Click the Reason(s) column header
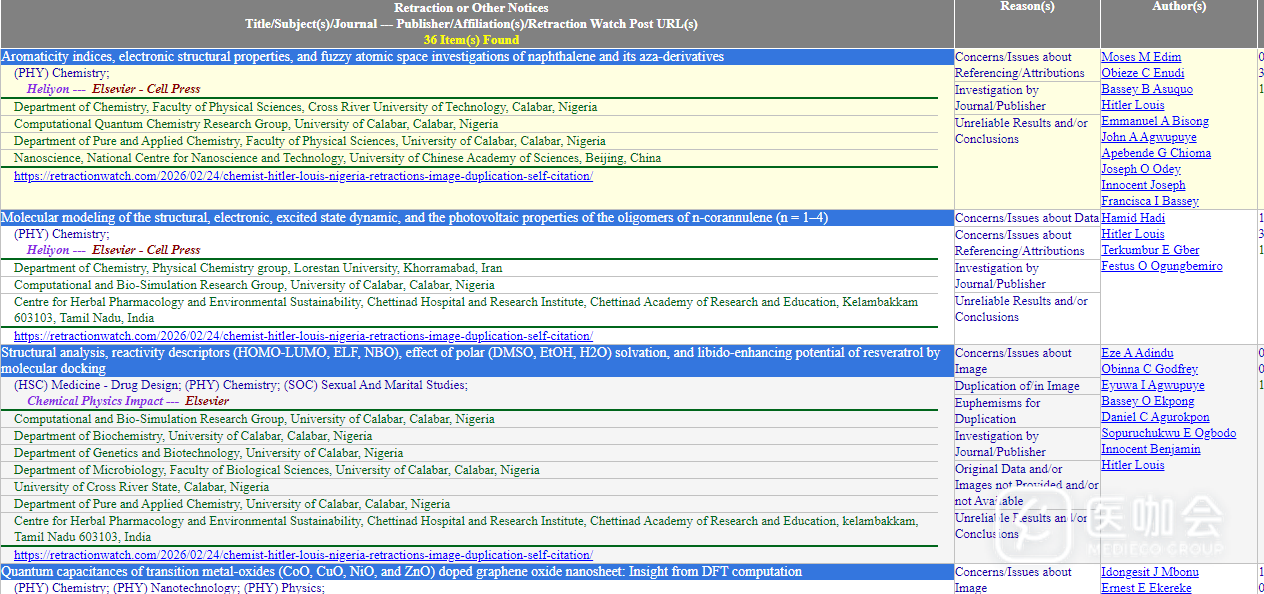Screen dimensions: 1264x594 (1027, 7)
